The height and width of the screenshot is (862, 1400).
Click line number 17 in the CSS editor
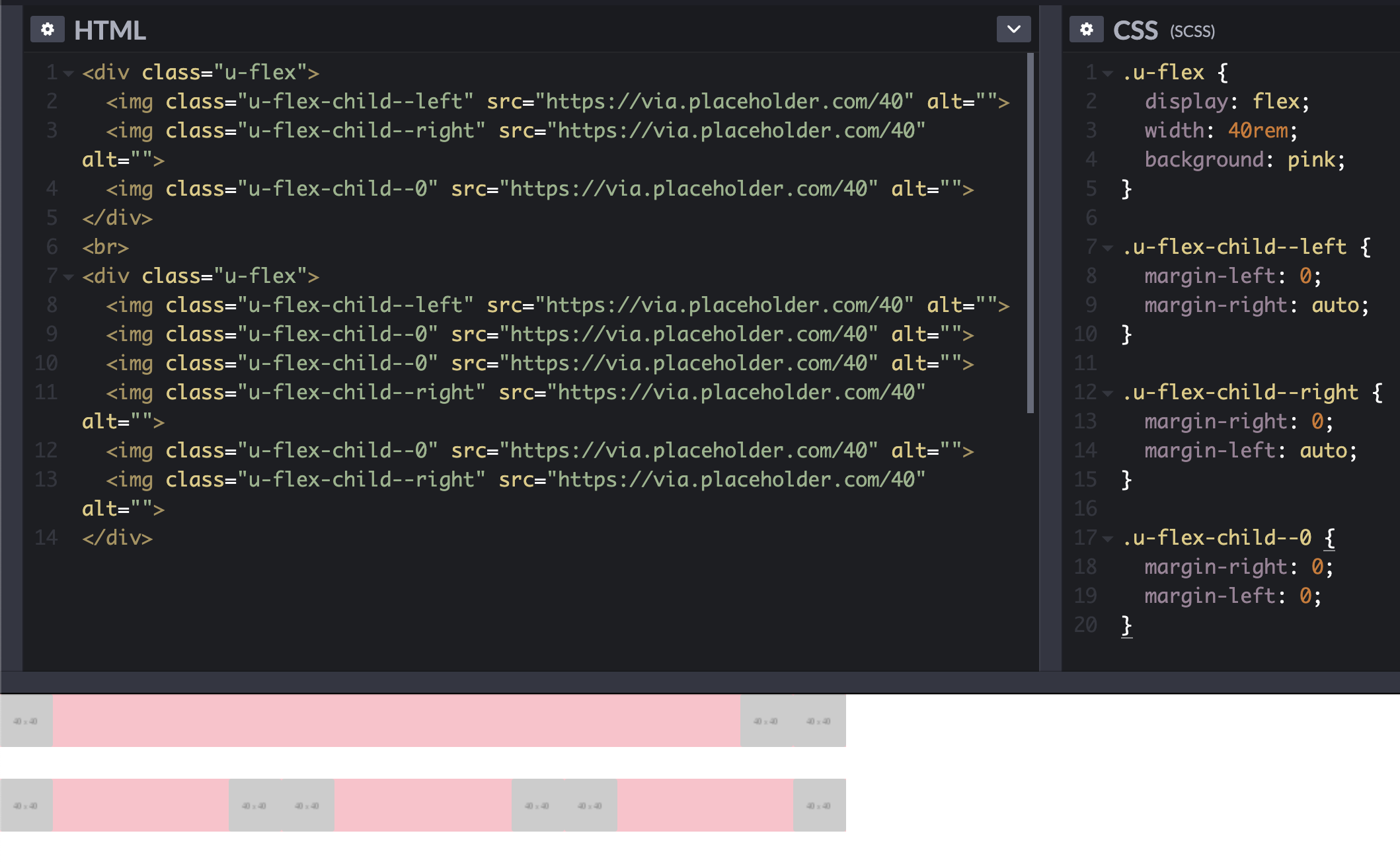coord(1085,537)
